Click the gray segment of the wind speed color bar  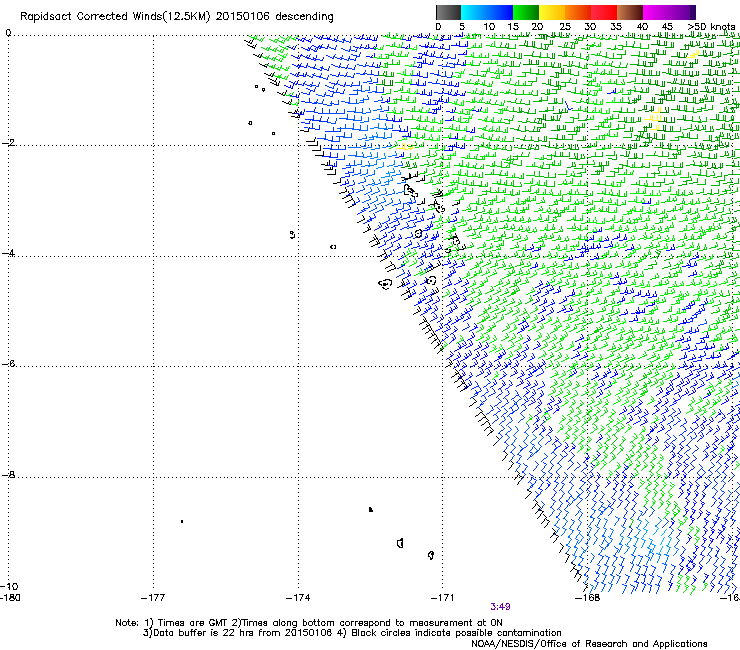pos(448,12)
